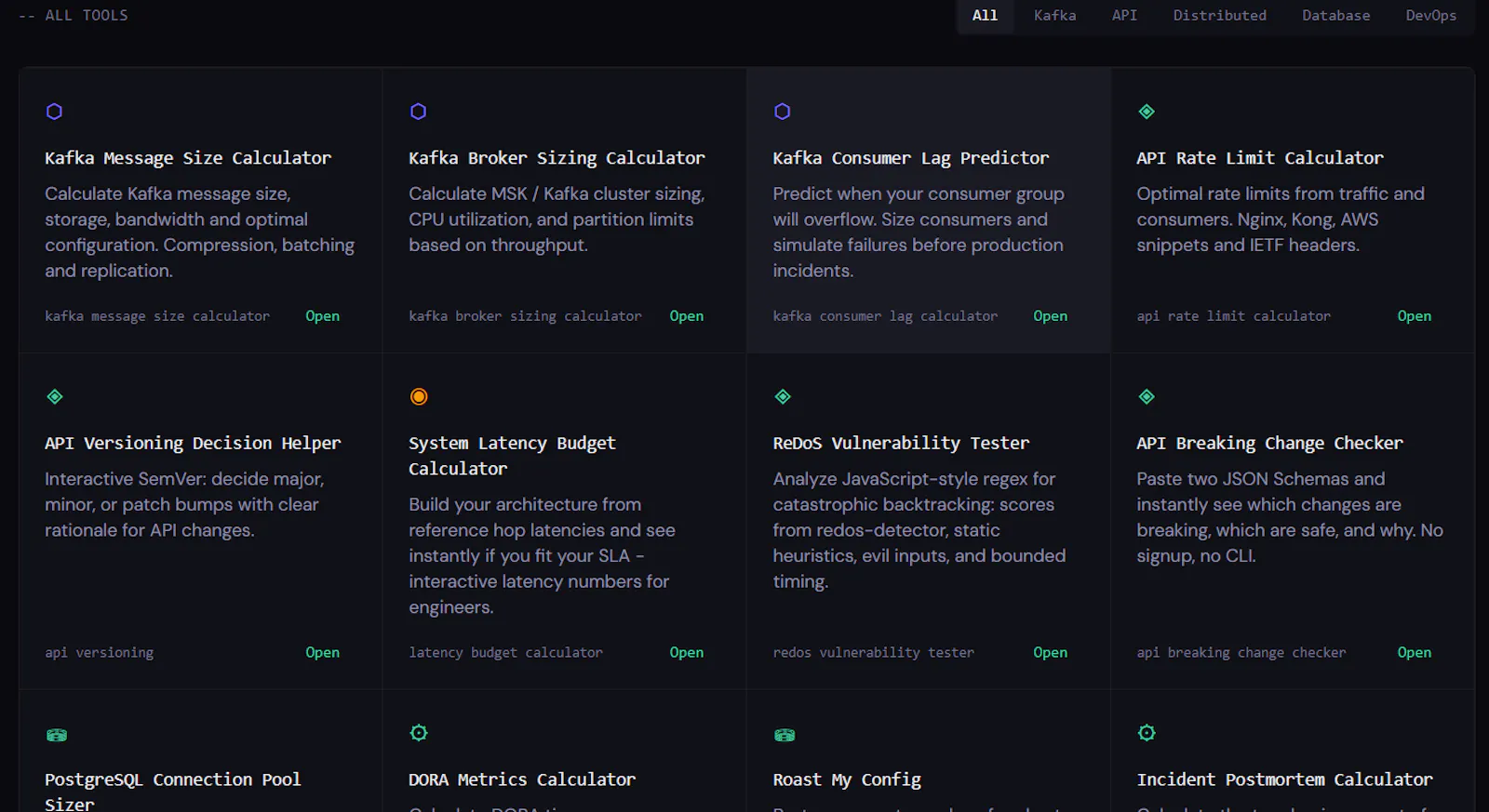The image size is (1489, 812).
Task: Click the 'kafka consumer lag calculator' tag
Action: [885, 316]
